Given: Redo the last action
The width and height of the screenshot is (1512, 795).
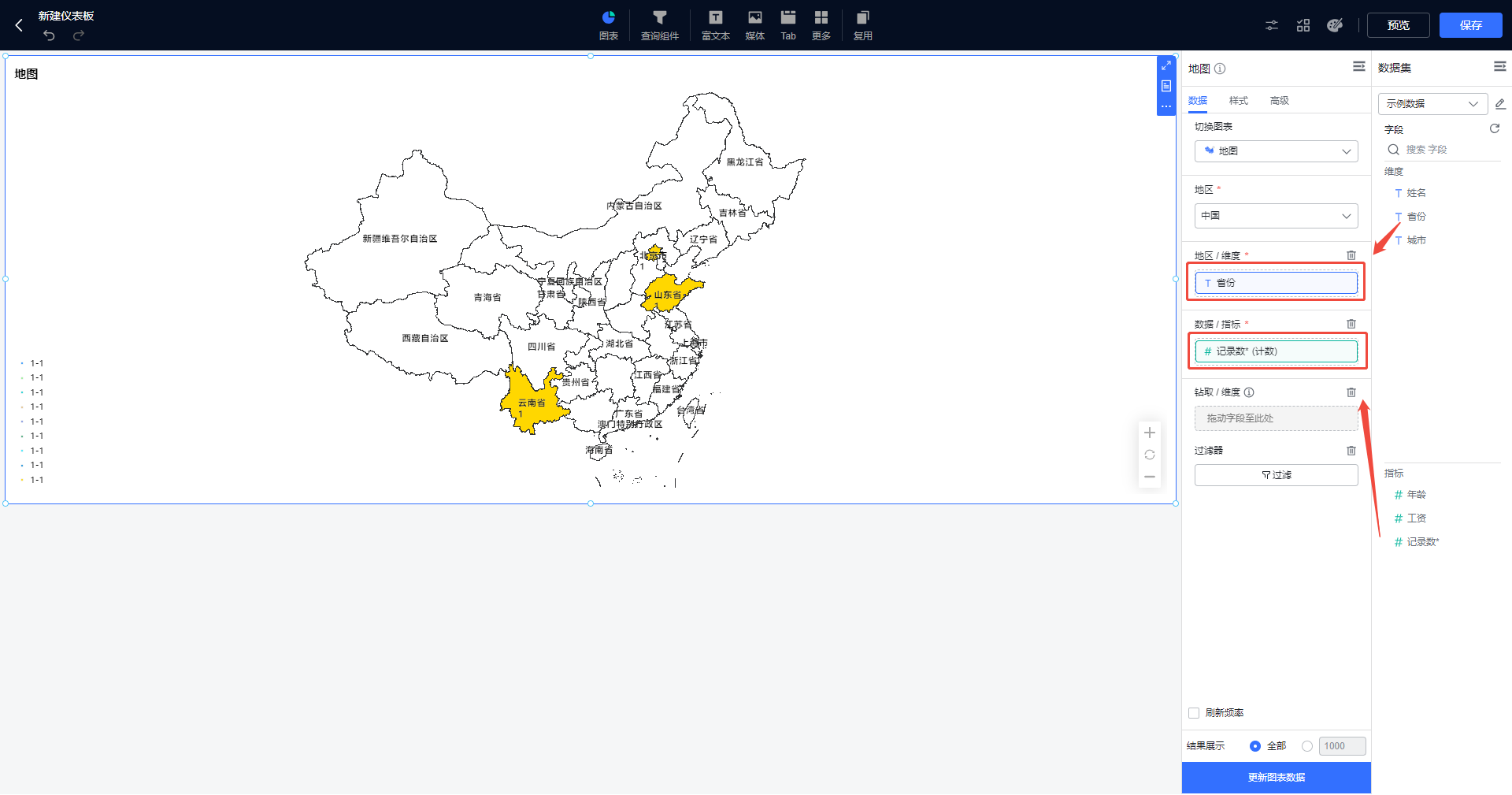Looking at the screenshot, I should tap(79, 35).
